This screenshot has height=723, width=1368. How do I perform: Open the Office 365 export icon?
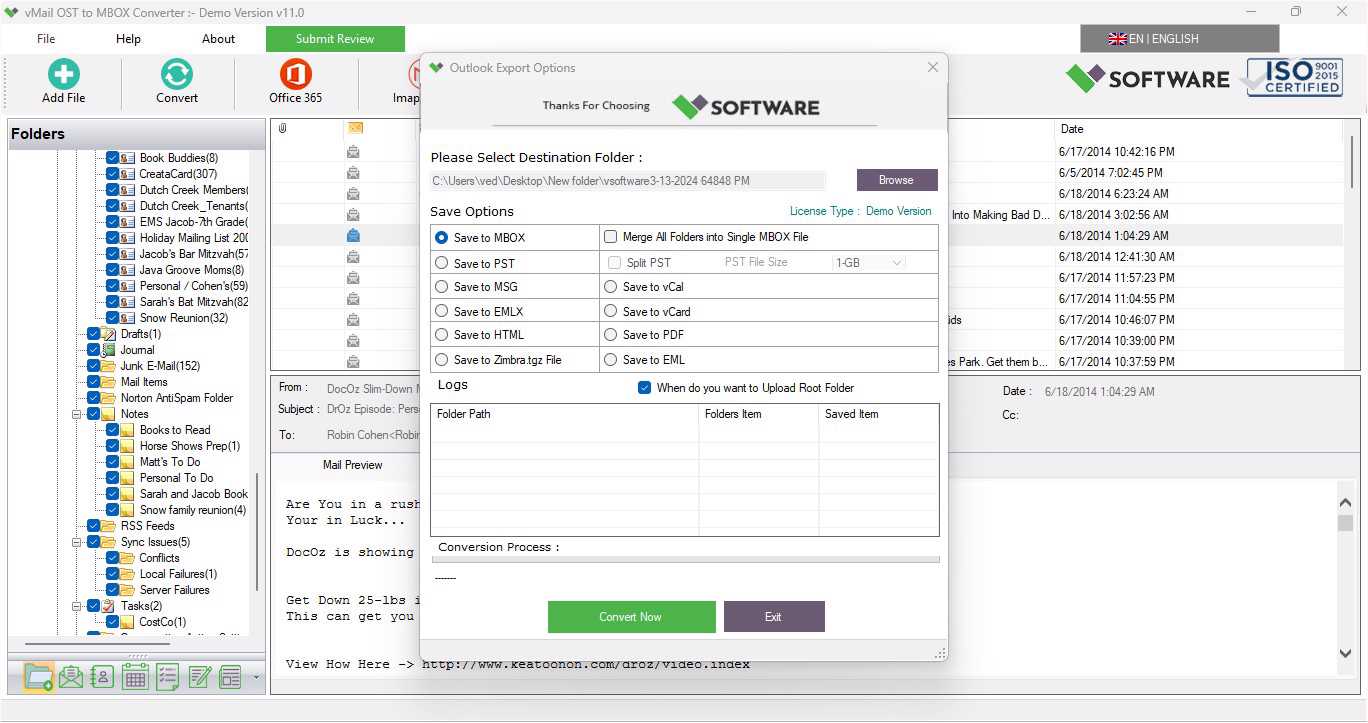coord(295,75)
